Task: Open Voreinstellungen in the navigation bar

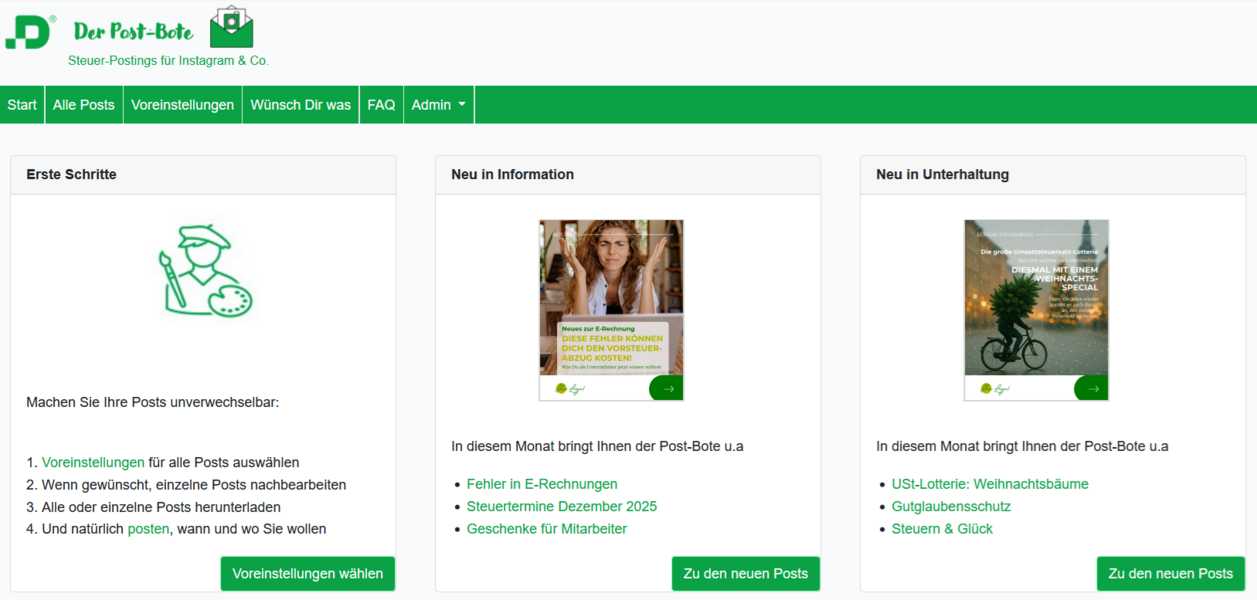Action: pos(182,105)
